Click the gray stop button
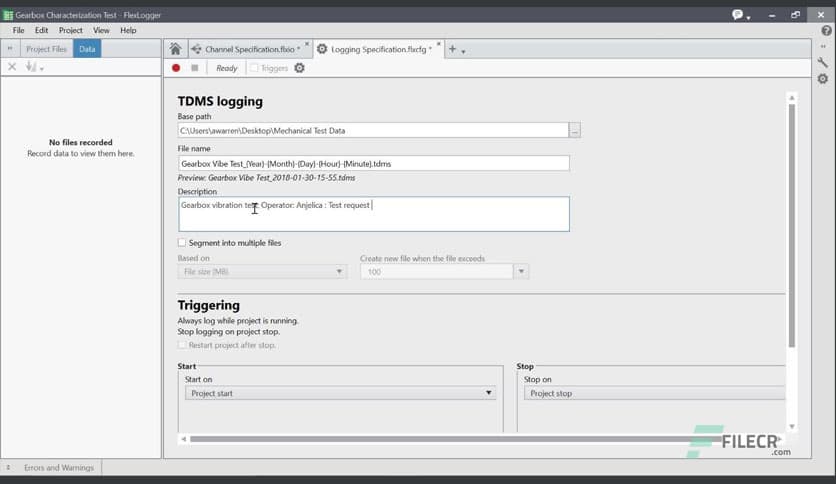Viewport: 836px width, 484px height. pos(195,68)
